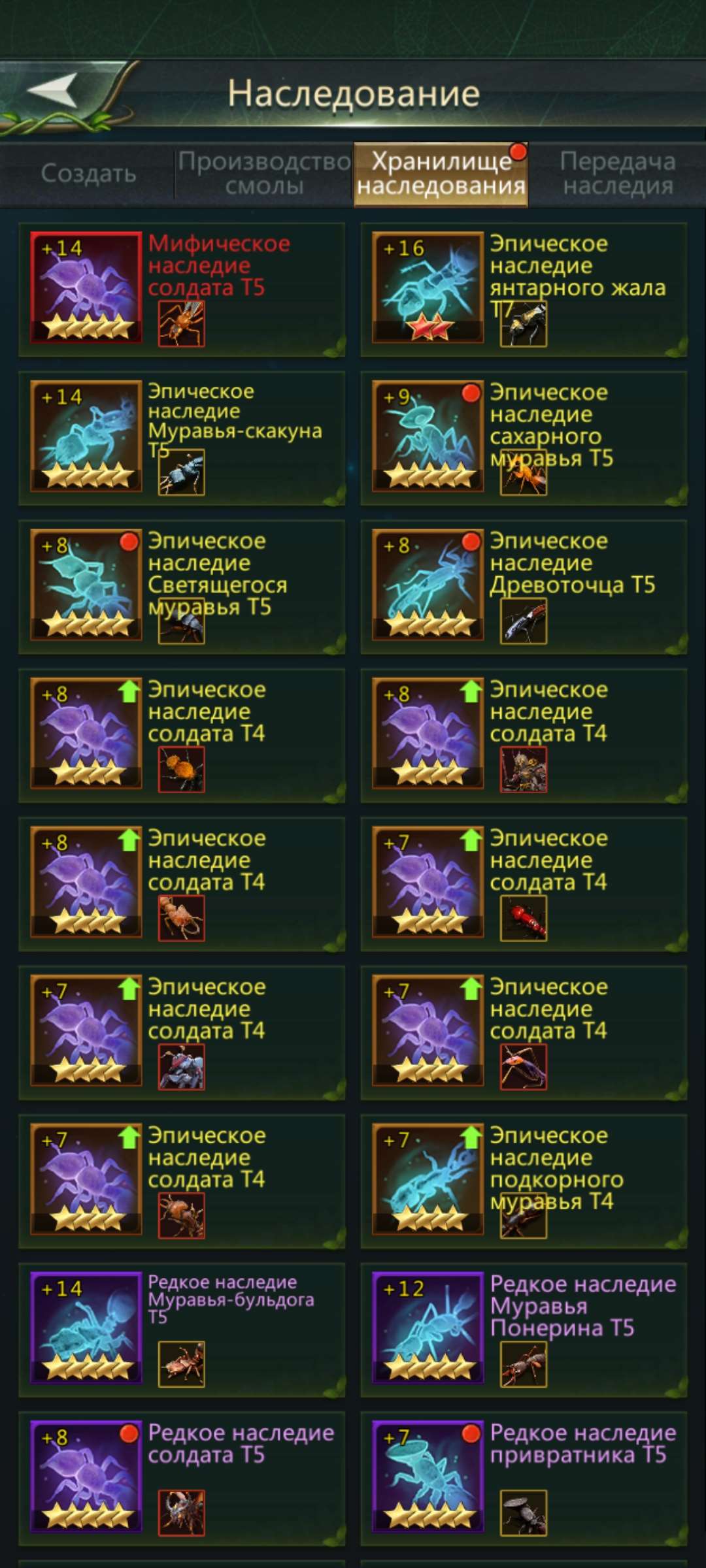Open the amber sting T7 heritage icon
706x1568 pixels.
pos(428,287)
